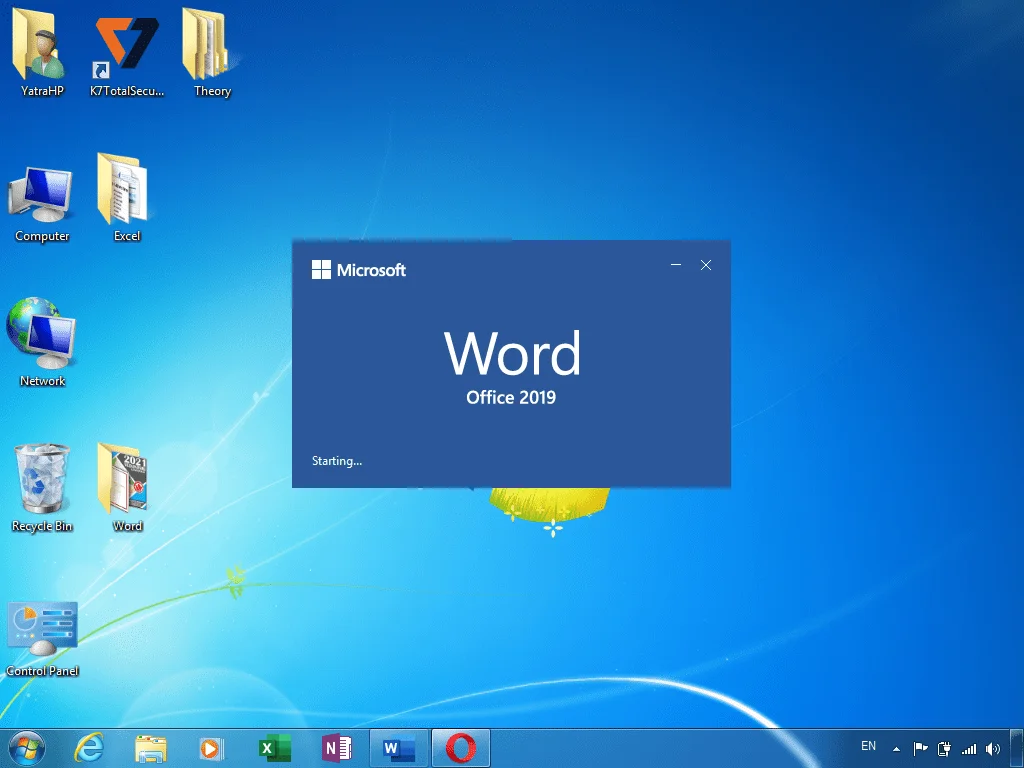
Task: Launch Internet Explorer from the taskbar
Action: click(x=88, y=748)
